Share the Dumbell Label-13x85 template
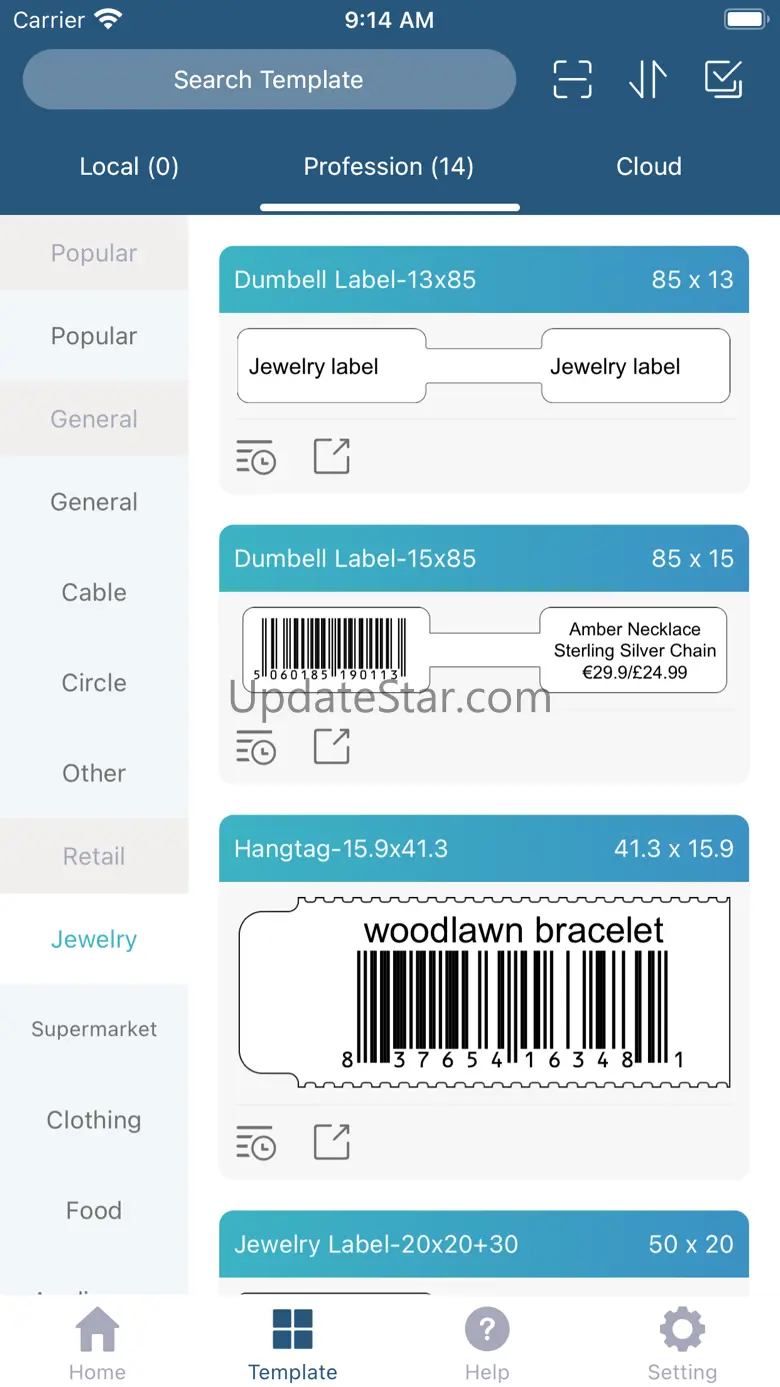This screenshot has height=1387, width=780. 331,456
